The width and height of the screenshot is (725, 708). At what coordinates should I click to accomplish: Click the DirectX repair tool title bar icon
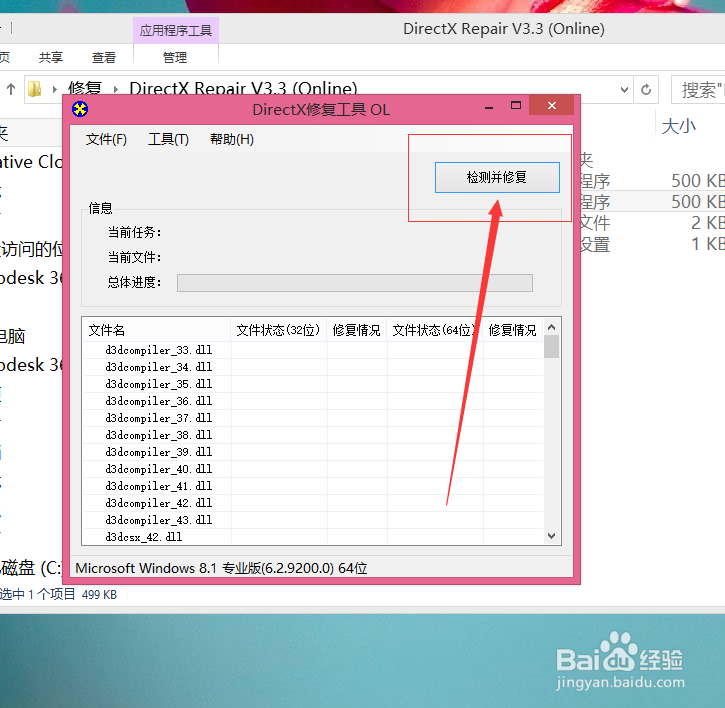[80, 109]
